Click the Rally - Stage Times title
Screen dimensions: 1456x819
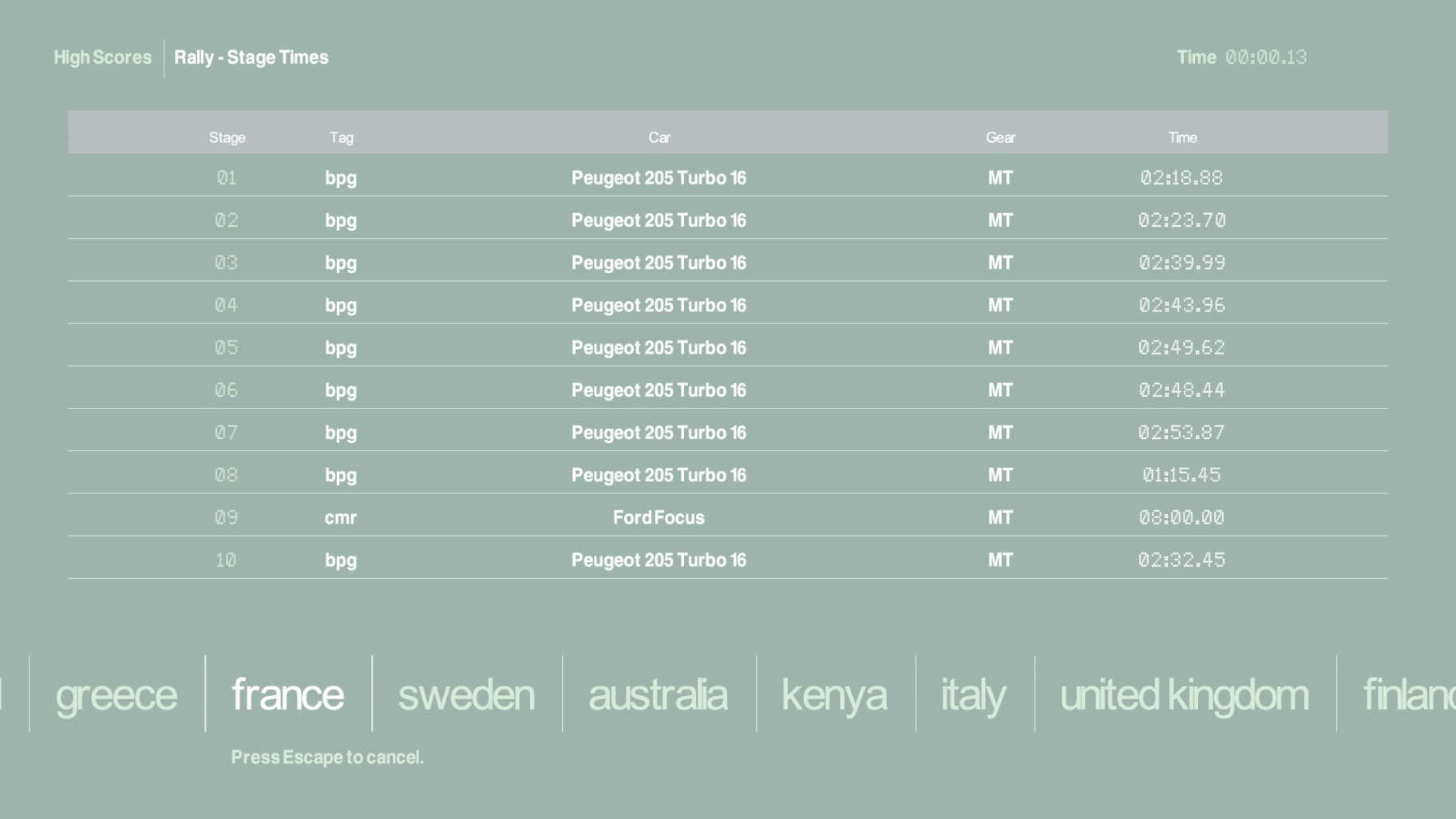pyautogui.click(x=251, y=57)
